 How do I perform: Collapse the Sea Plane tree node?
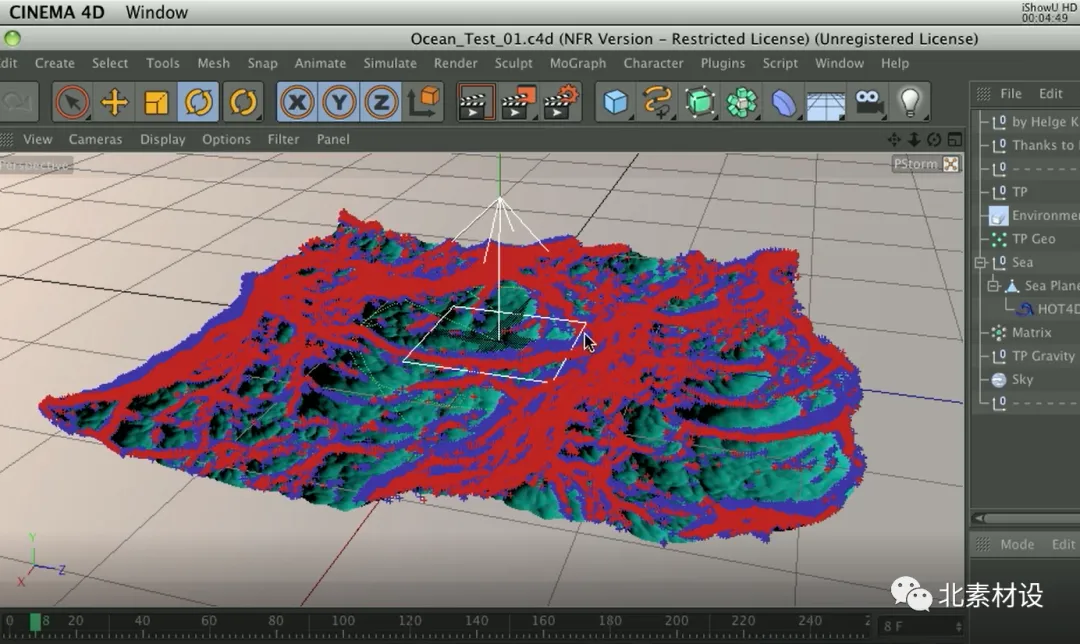click(x=993, y=286)
